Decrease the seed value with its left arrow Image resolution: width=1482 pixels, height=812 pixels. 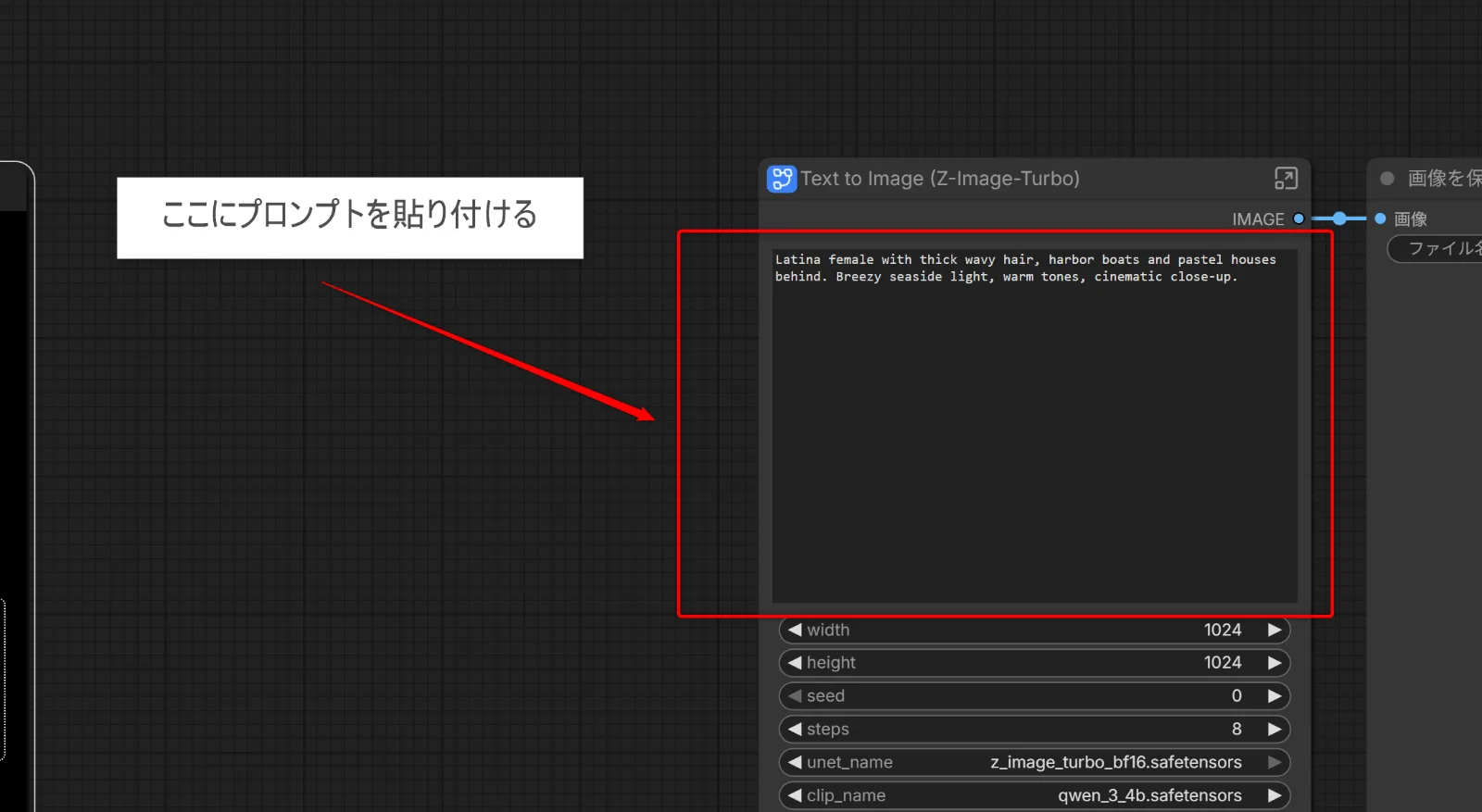click(795, 696)
